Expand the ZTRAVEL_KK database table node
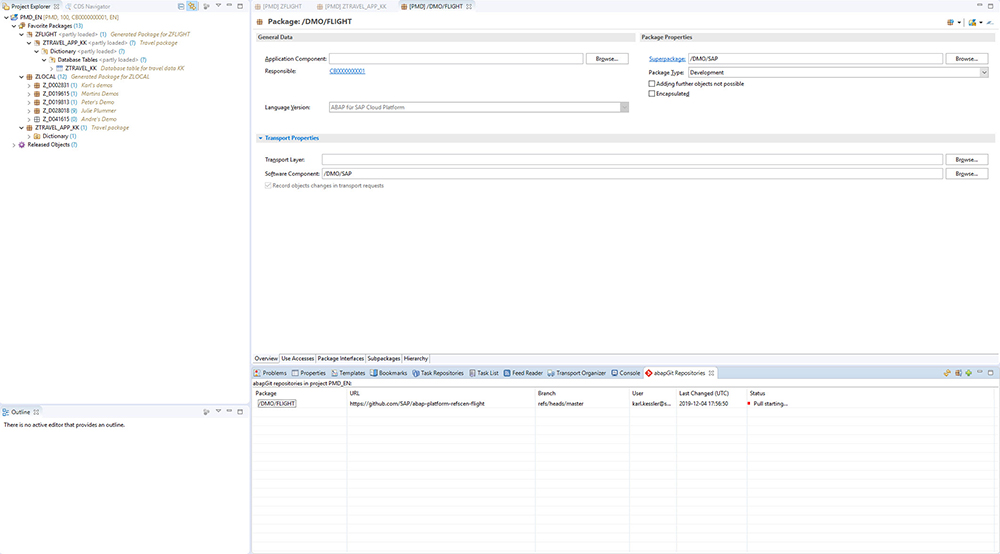The height and width of the screenshot is (554, 1000). tap(52, 68)
